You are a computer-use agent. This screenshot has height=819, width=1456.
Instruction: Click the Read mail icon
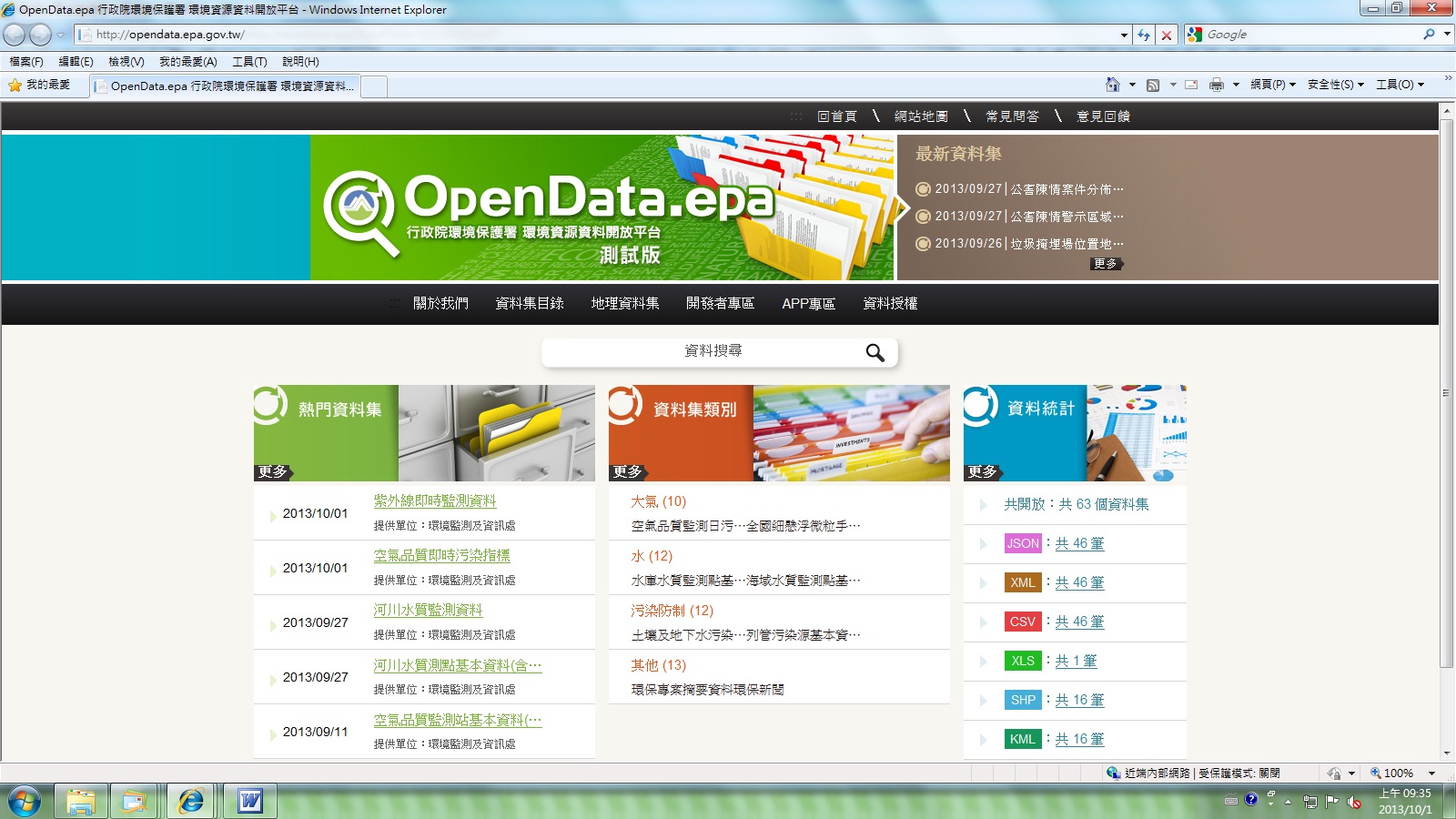click(x=1191, y=85)
